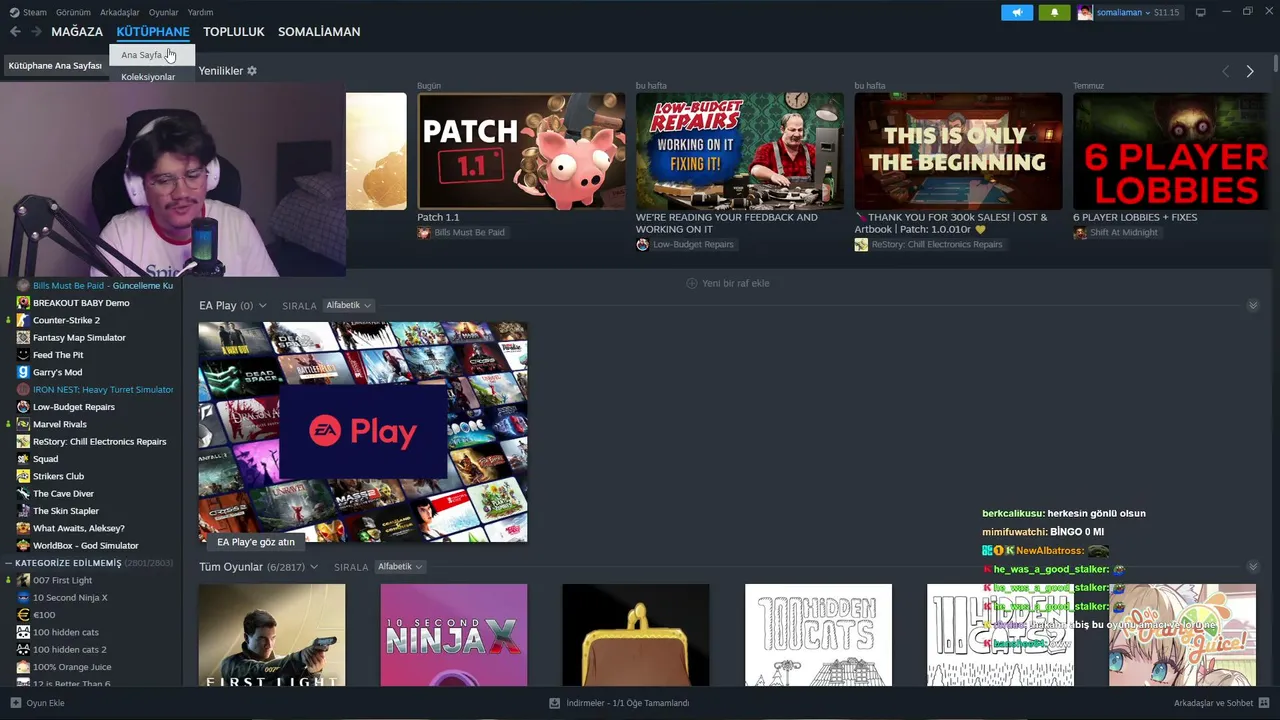Click the WorldBox - God Simulator icon

pyautogui.click(x=23, y=546)
